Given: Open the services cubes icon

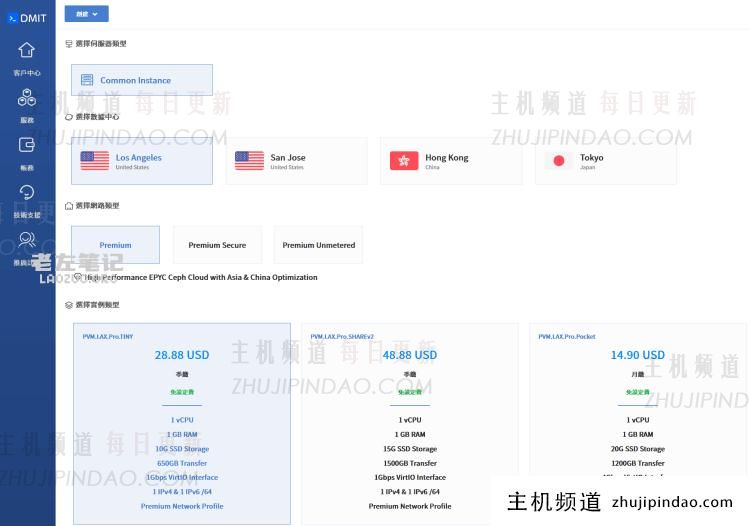Looking at the screenshot, I should pos(26,98).
